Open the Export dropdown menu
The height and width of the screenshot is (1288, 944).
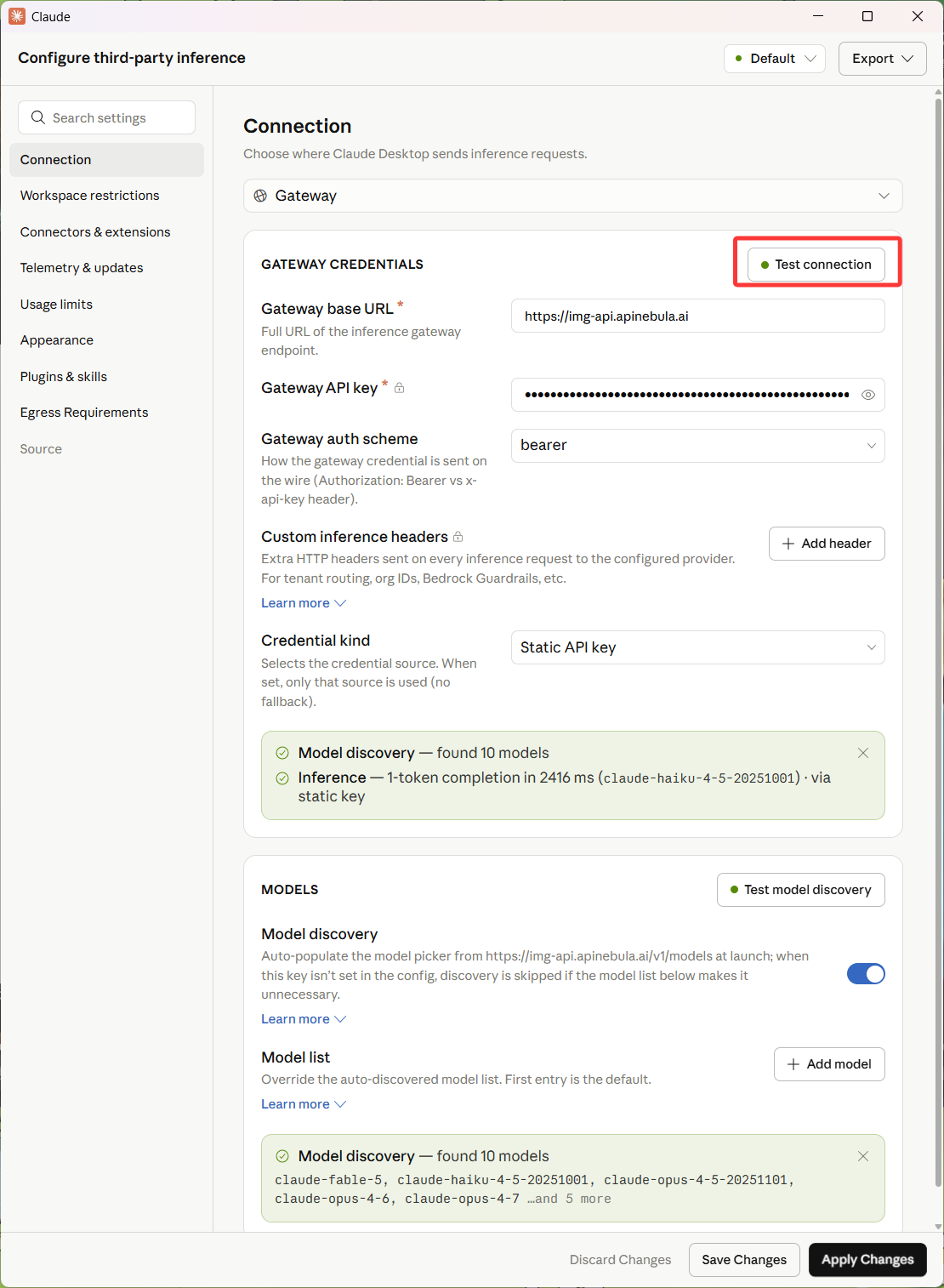click(x=883, y=59)
